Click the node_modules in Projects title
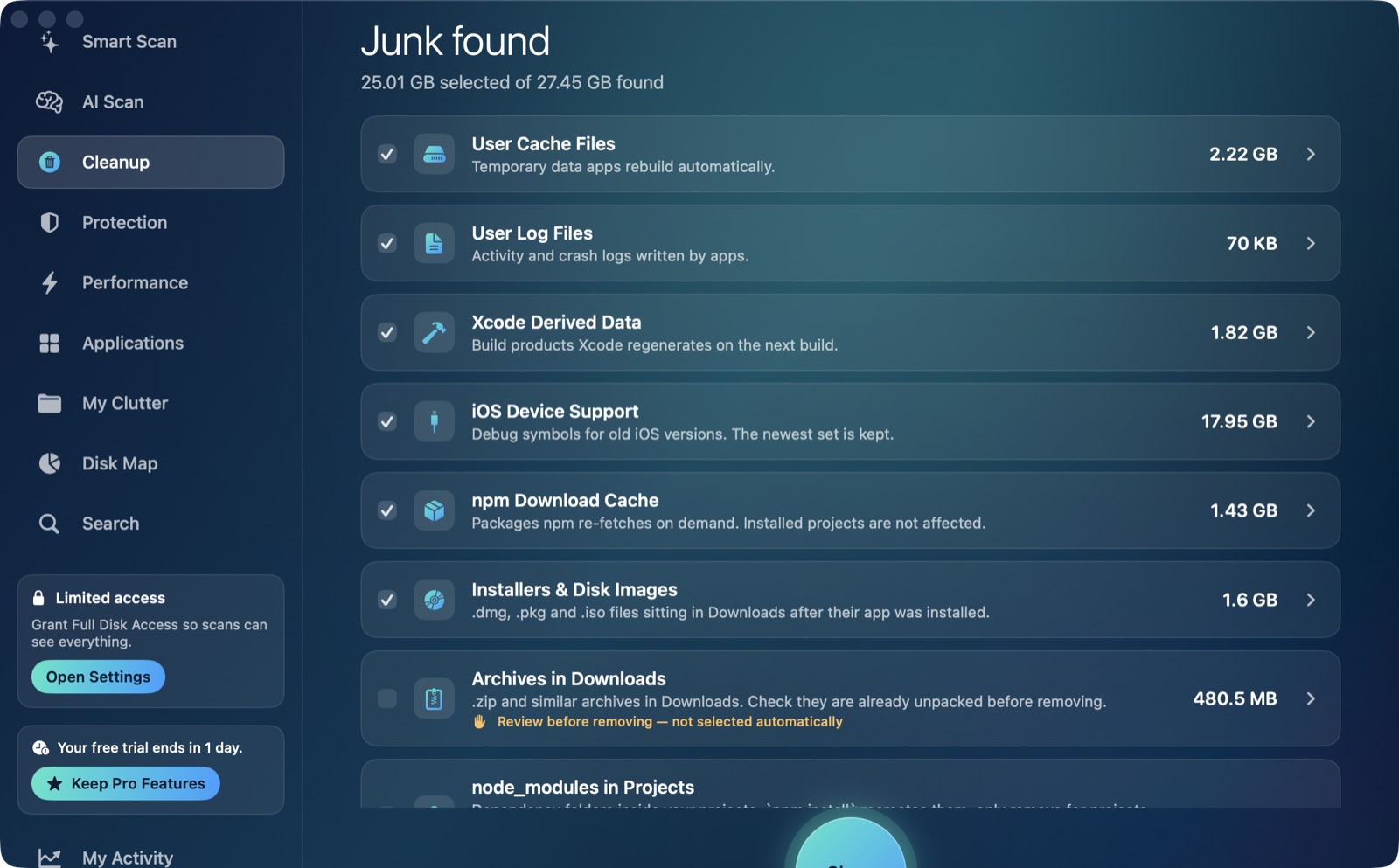 583,788
